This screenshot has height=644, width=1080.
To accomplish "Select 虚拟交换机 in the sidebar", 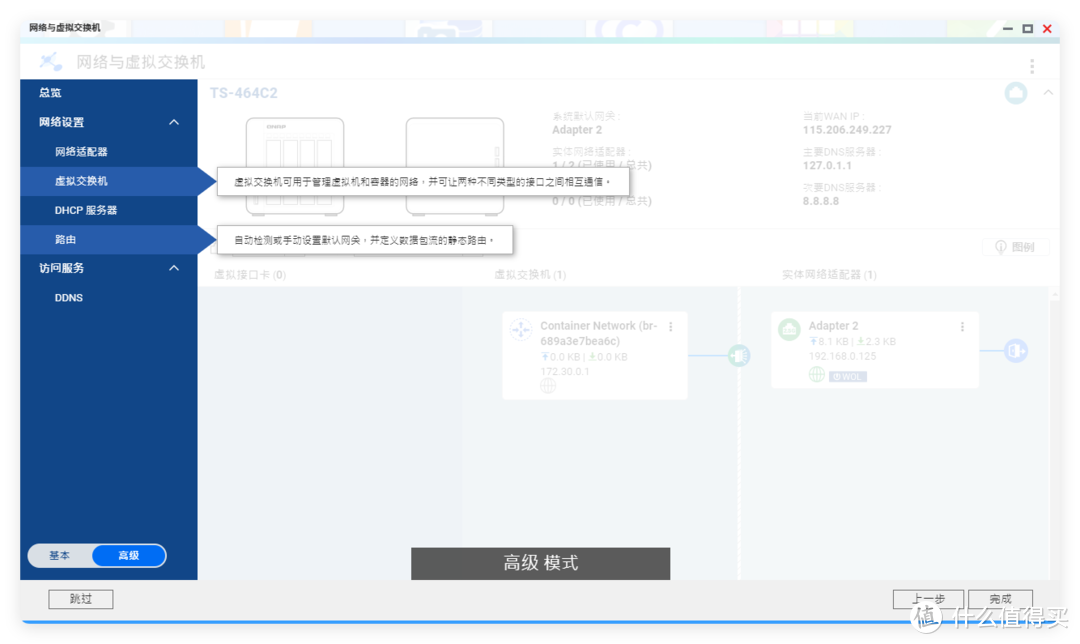I will (108, 181).
